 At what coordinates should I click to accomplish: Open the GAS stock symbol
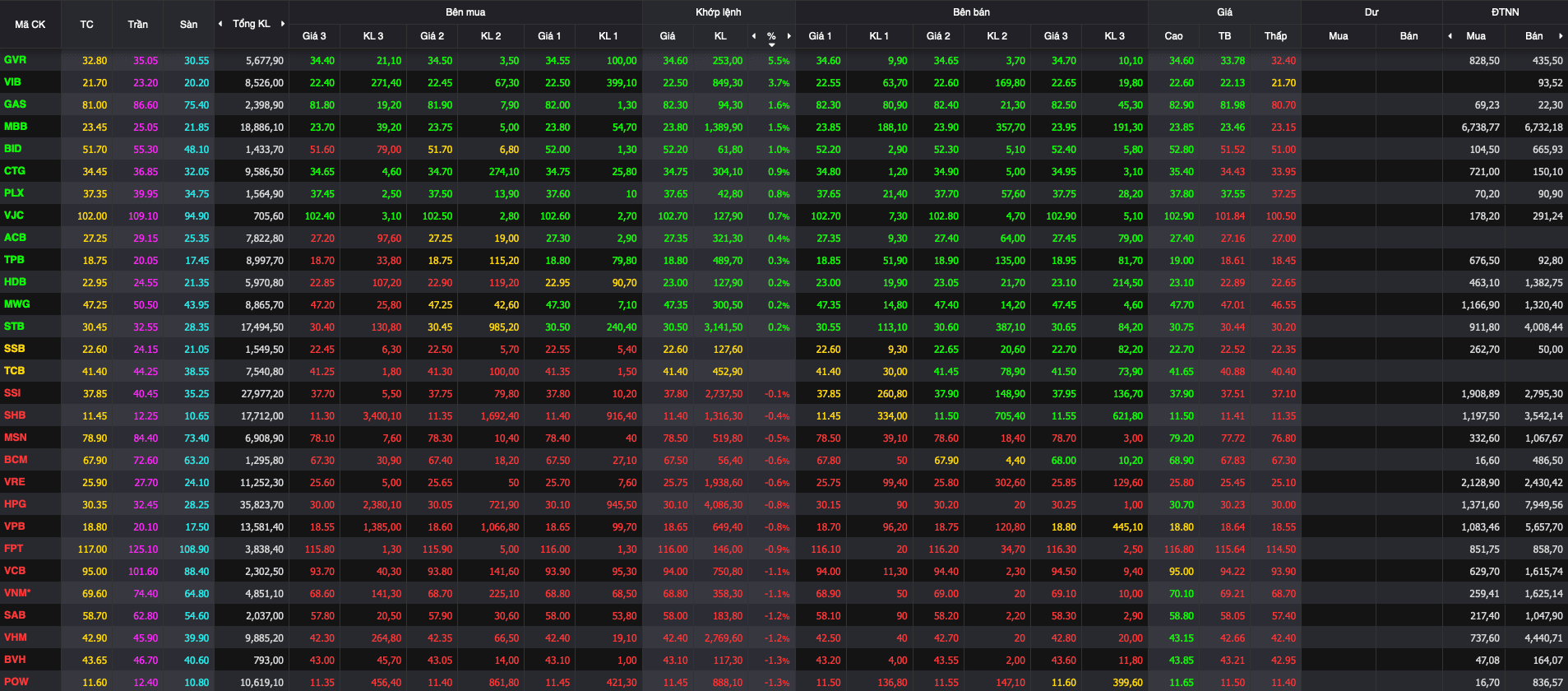click(15, 104)
